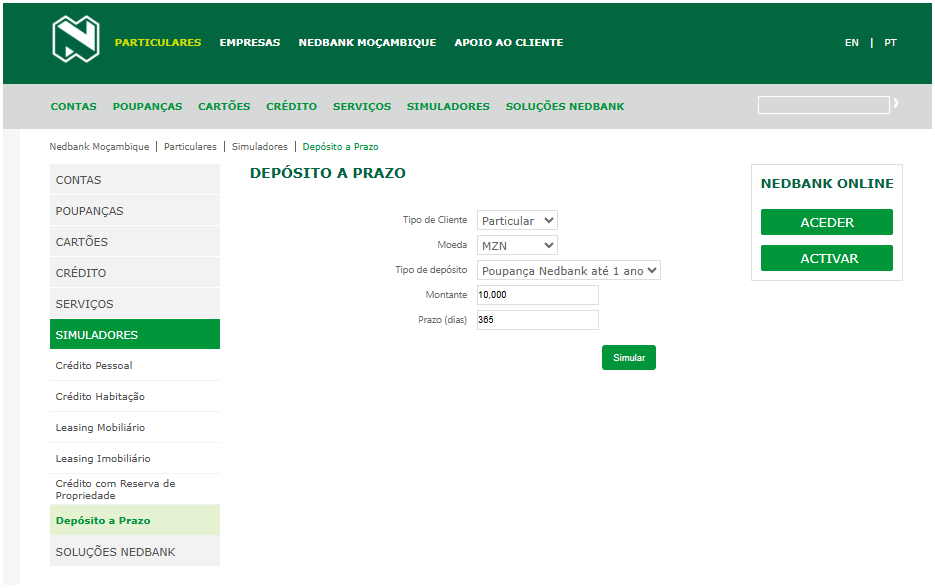
Task: Open the Moeda currency dropdown
Action: (x=517, y=246)
